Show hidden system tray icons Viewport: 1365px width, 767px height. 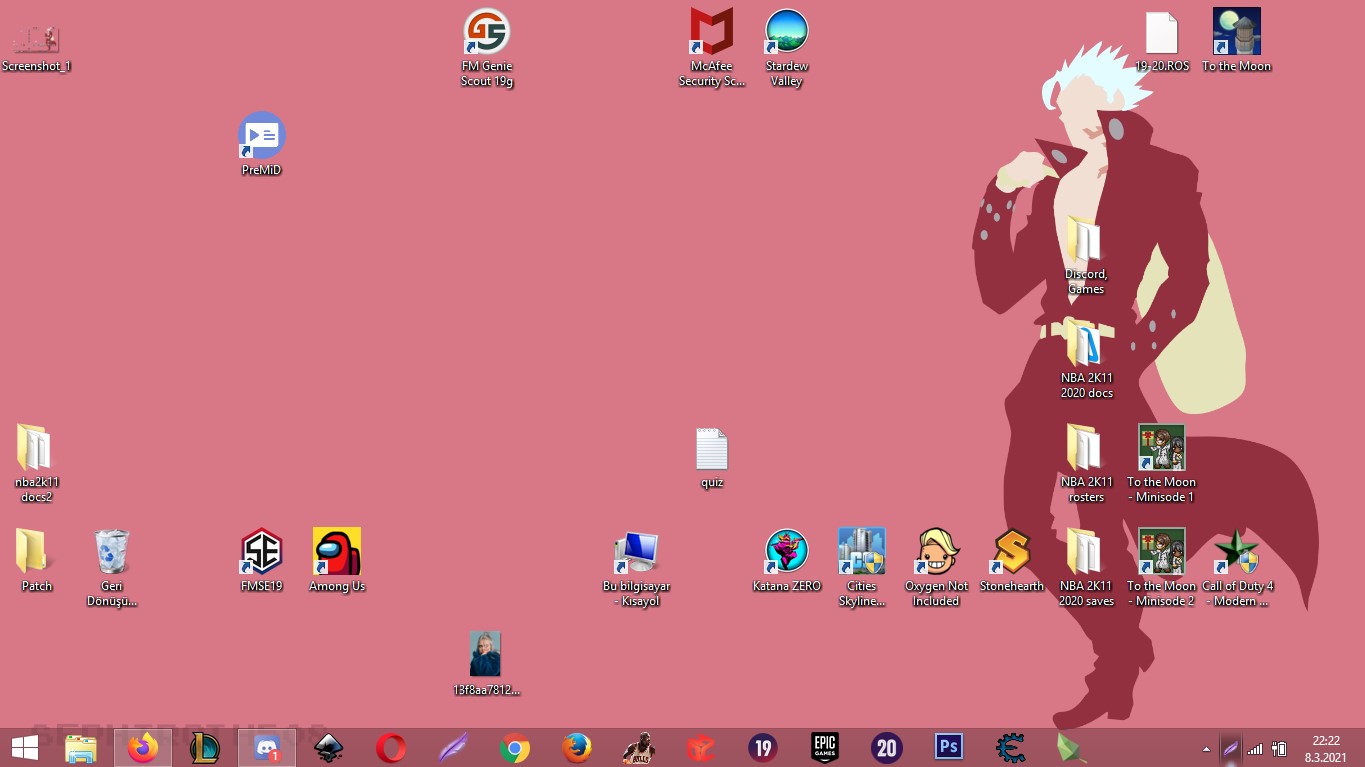pyautogui.click(x=1206, y=748)
